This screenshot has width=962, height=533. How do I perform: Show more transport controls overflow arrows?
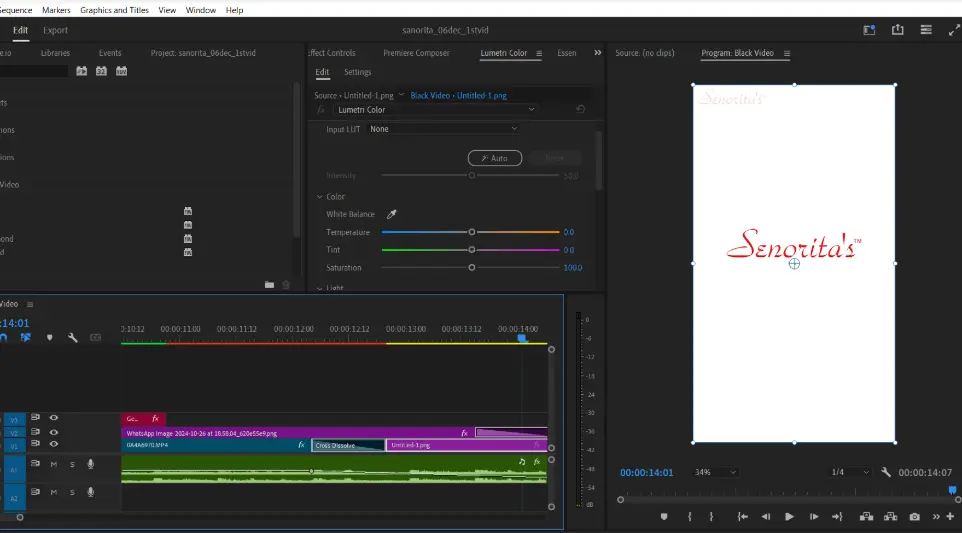pos(936,516)
